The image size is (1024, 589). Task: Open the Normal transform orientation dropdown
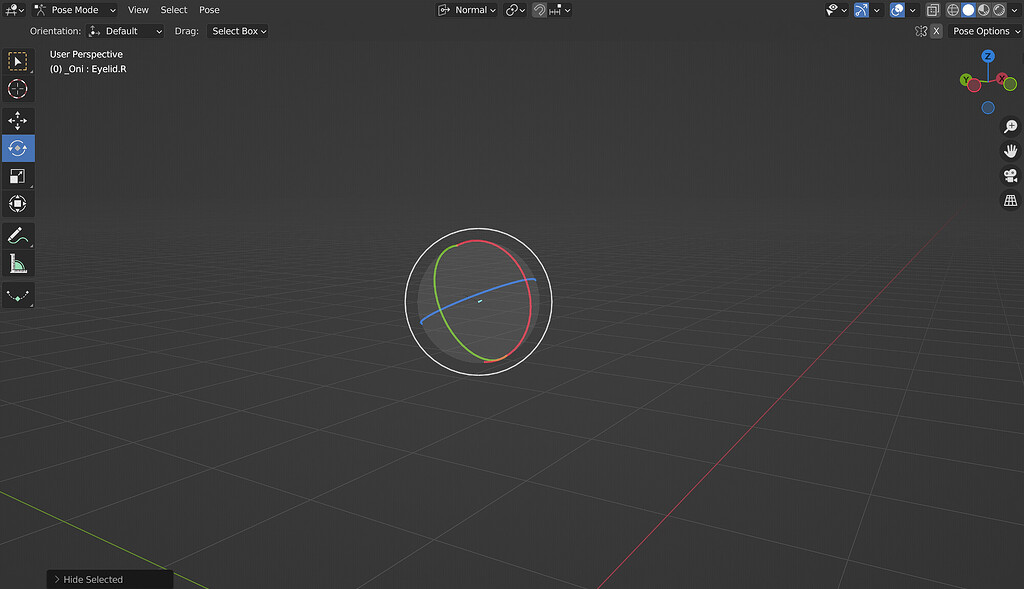[467, 10]
